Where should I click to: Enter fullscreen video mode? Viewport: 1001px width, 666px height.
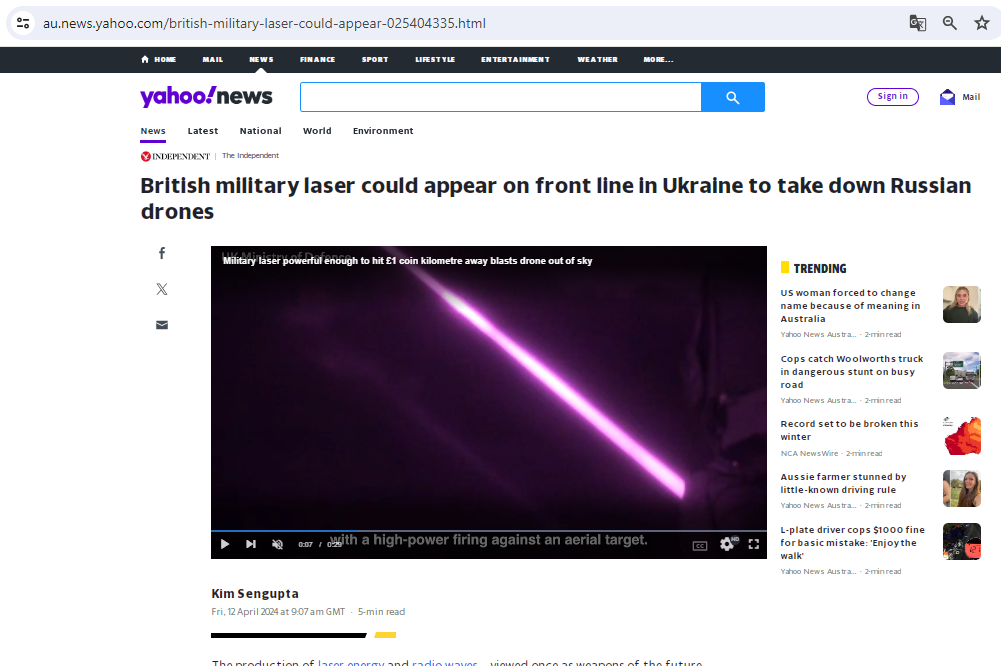[754, 544]
